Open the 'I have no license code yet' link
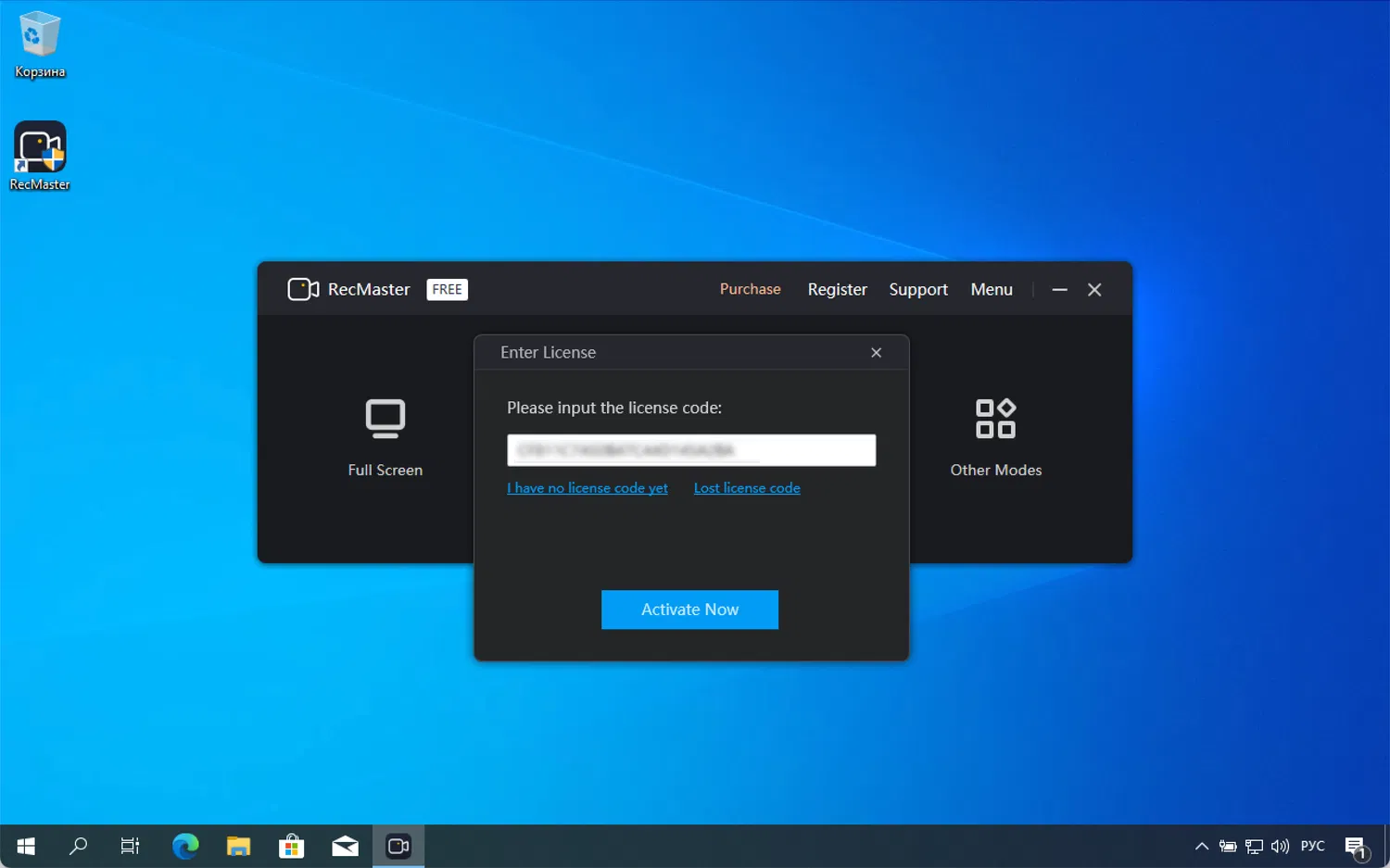This screenshot has width=1390, height=868. [588, 487]
